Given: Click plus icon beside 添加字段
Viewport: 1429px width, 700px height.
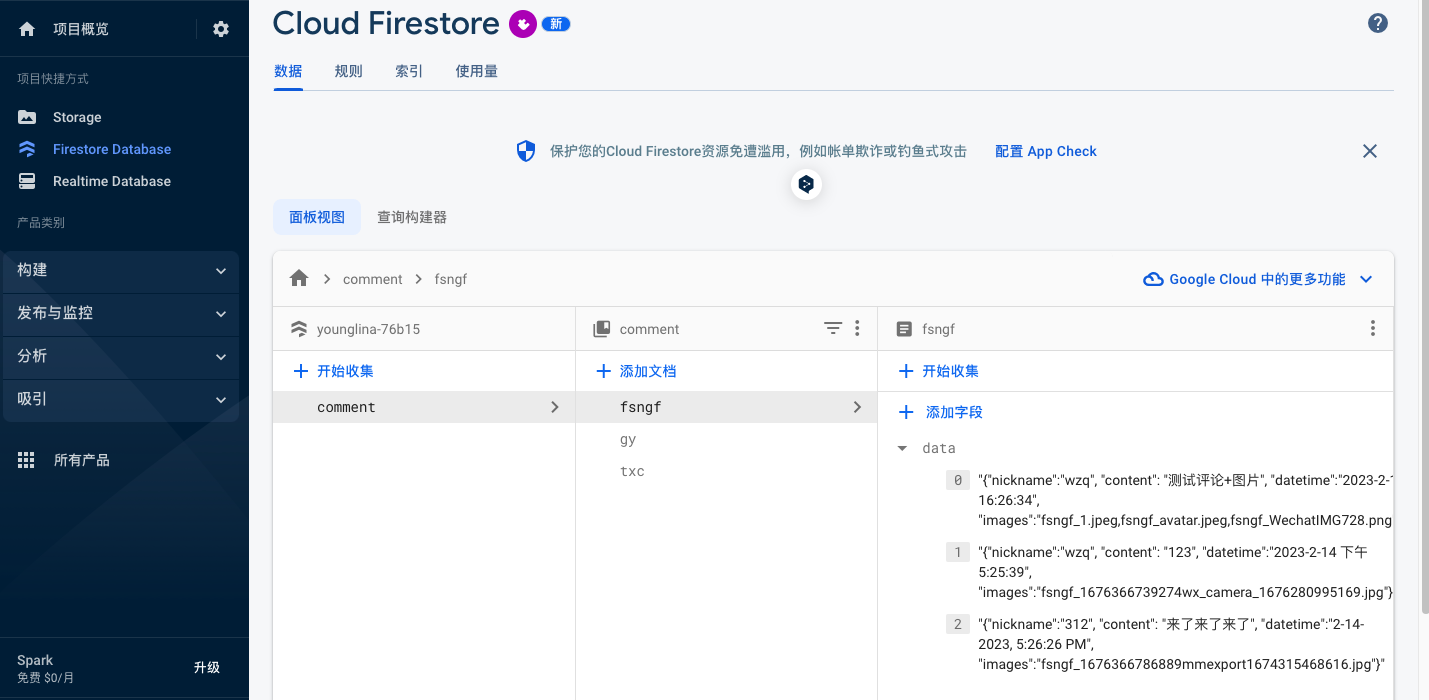Looking at the screenshot, I should (906, 412).
